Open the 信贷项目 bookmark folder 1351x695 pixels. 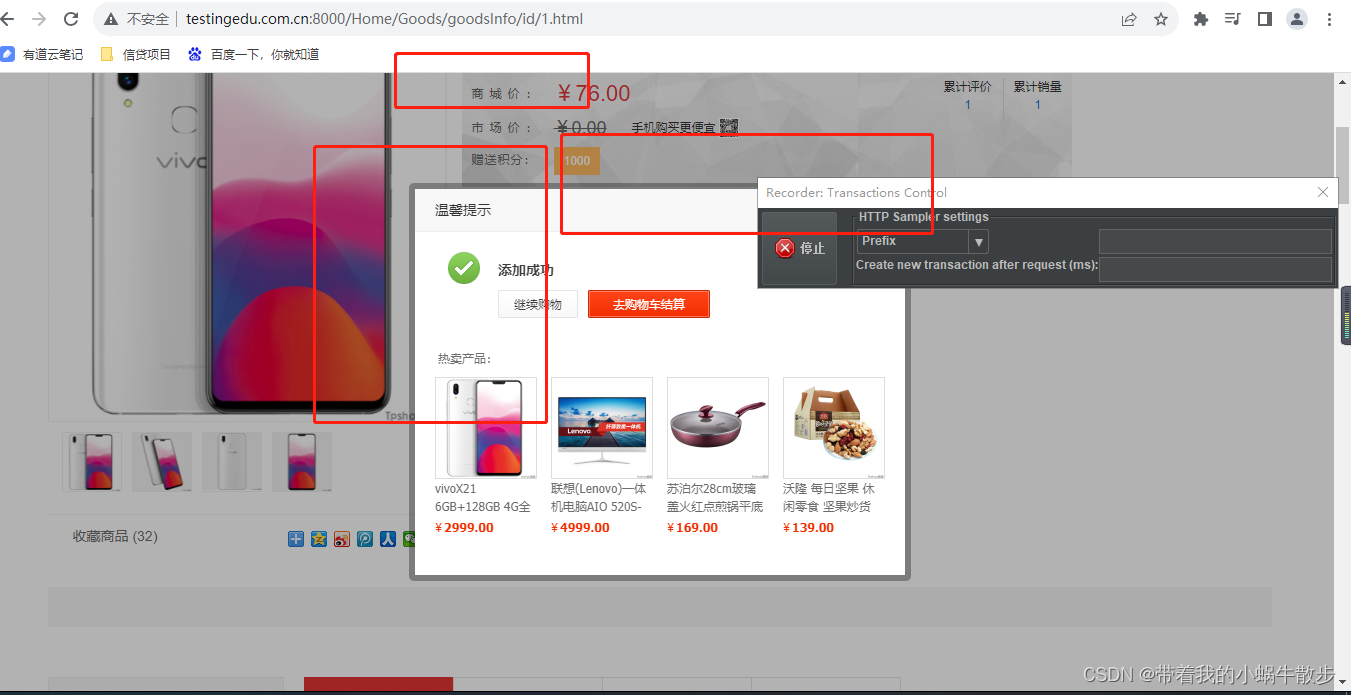pos(136,54)
